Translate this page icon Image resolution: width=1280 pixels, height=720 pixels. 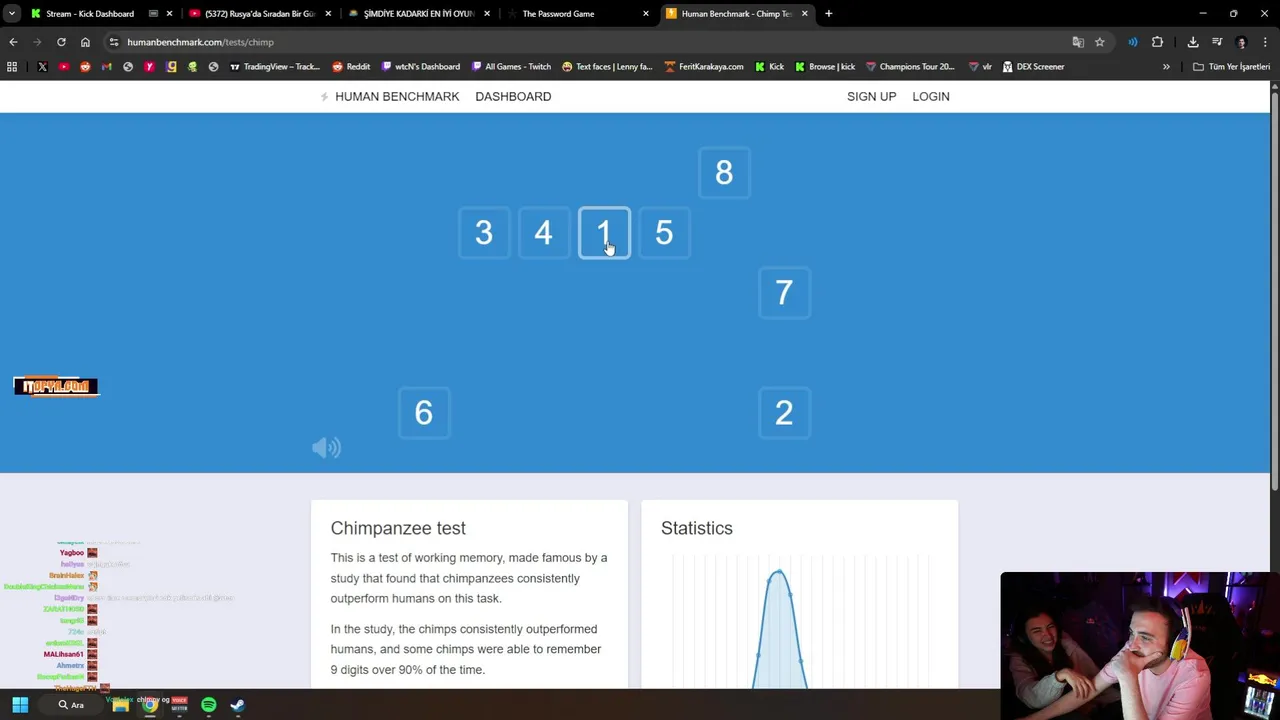coord(1078,42)
